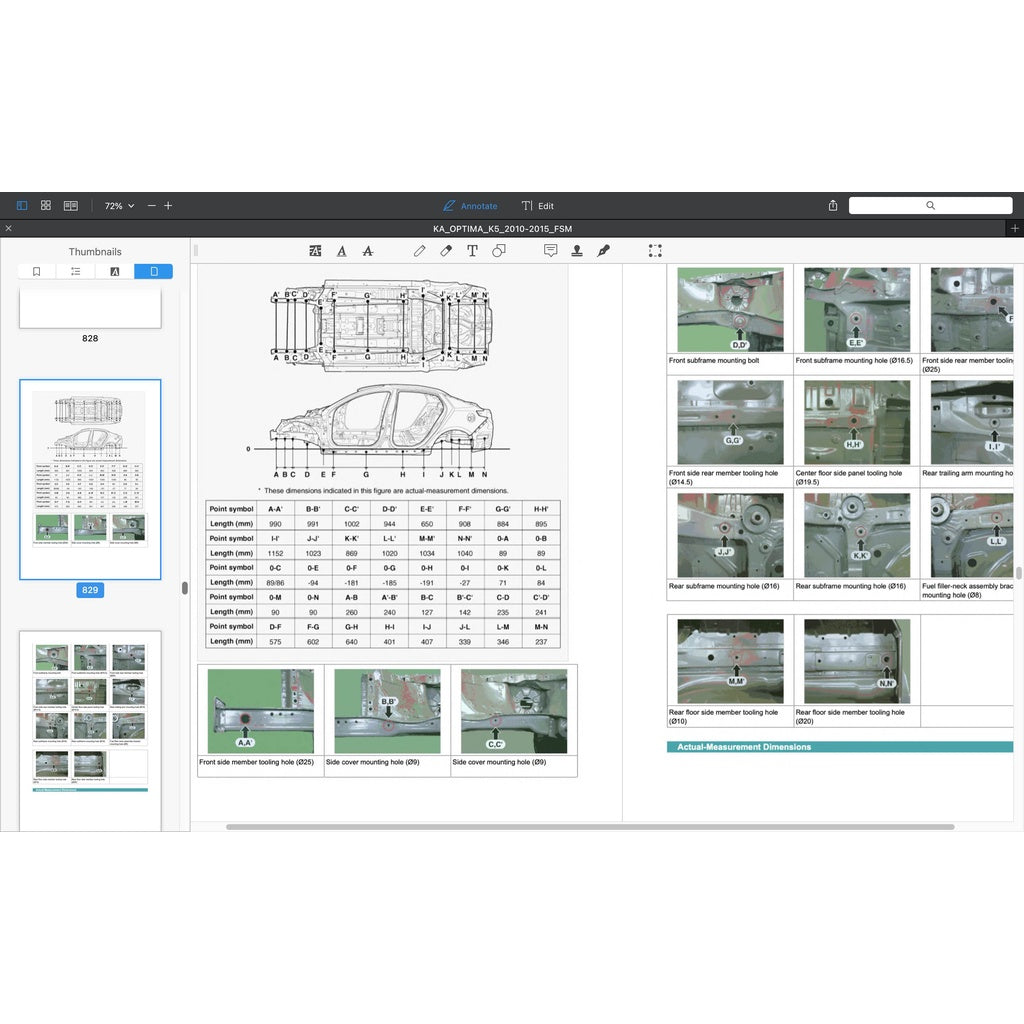
Task: Select the text box tool
Action: coord(472,251)
